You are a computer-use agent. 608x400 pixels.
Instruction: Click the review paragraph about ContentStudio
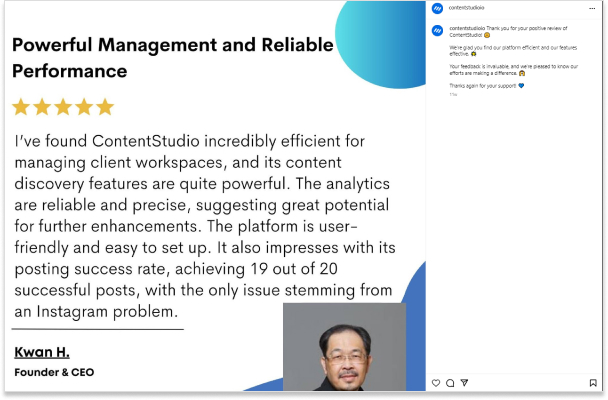pyautogui.click(x=205, y=226)
